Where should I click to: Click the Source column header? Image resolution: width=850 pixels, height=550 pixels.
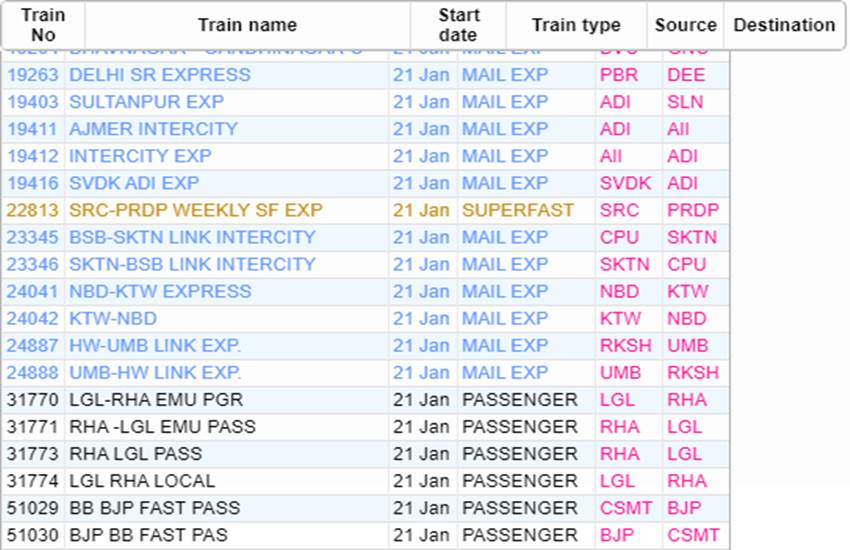(x=685, y=25)
